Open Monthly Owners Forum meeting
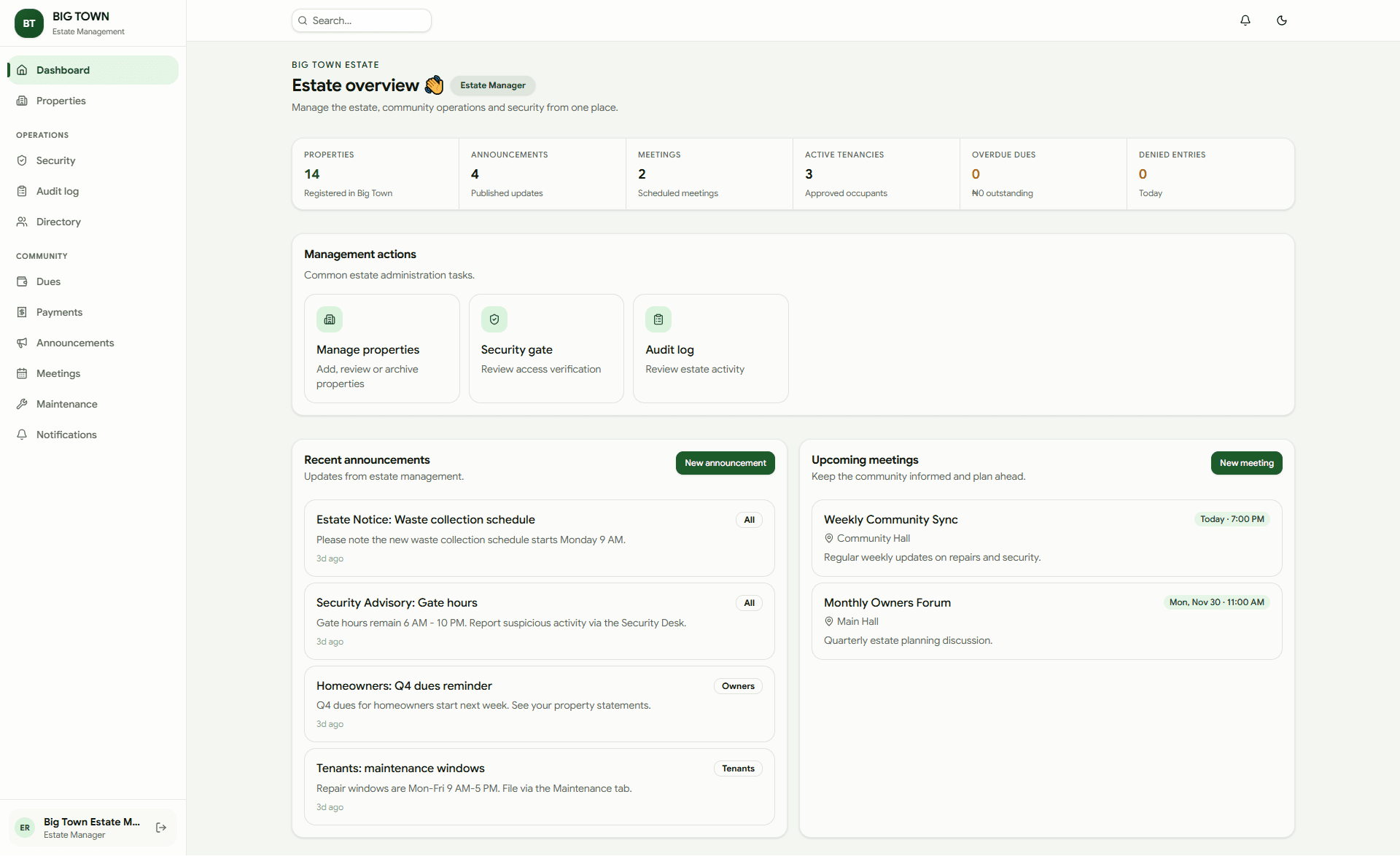1400x856 pixels. [1047, 621]
